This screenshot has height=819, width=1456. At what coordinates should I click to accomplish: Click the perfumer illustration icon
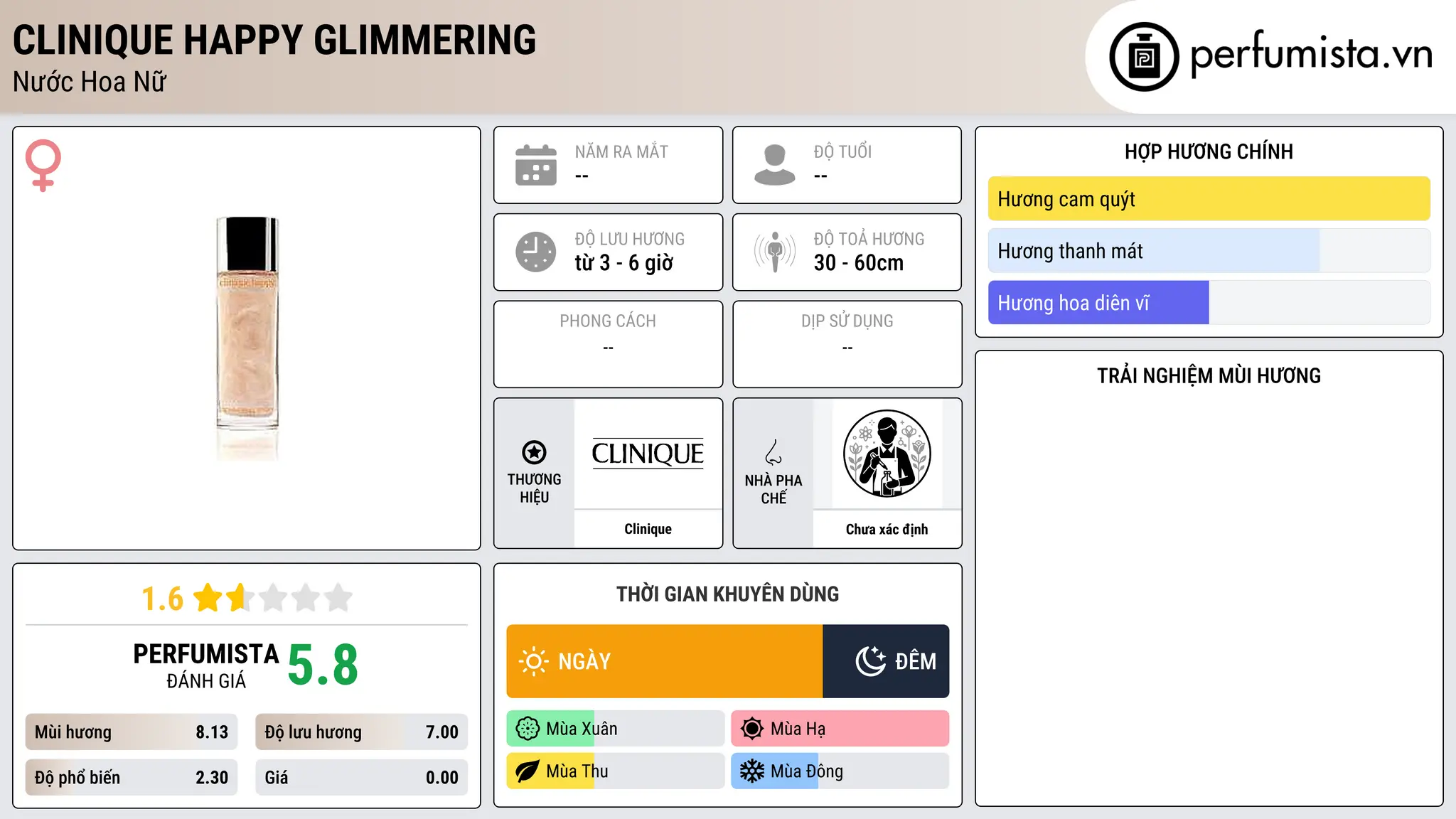pos(887,454)
